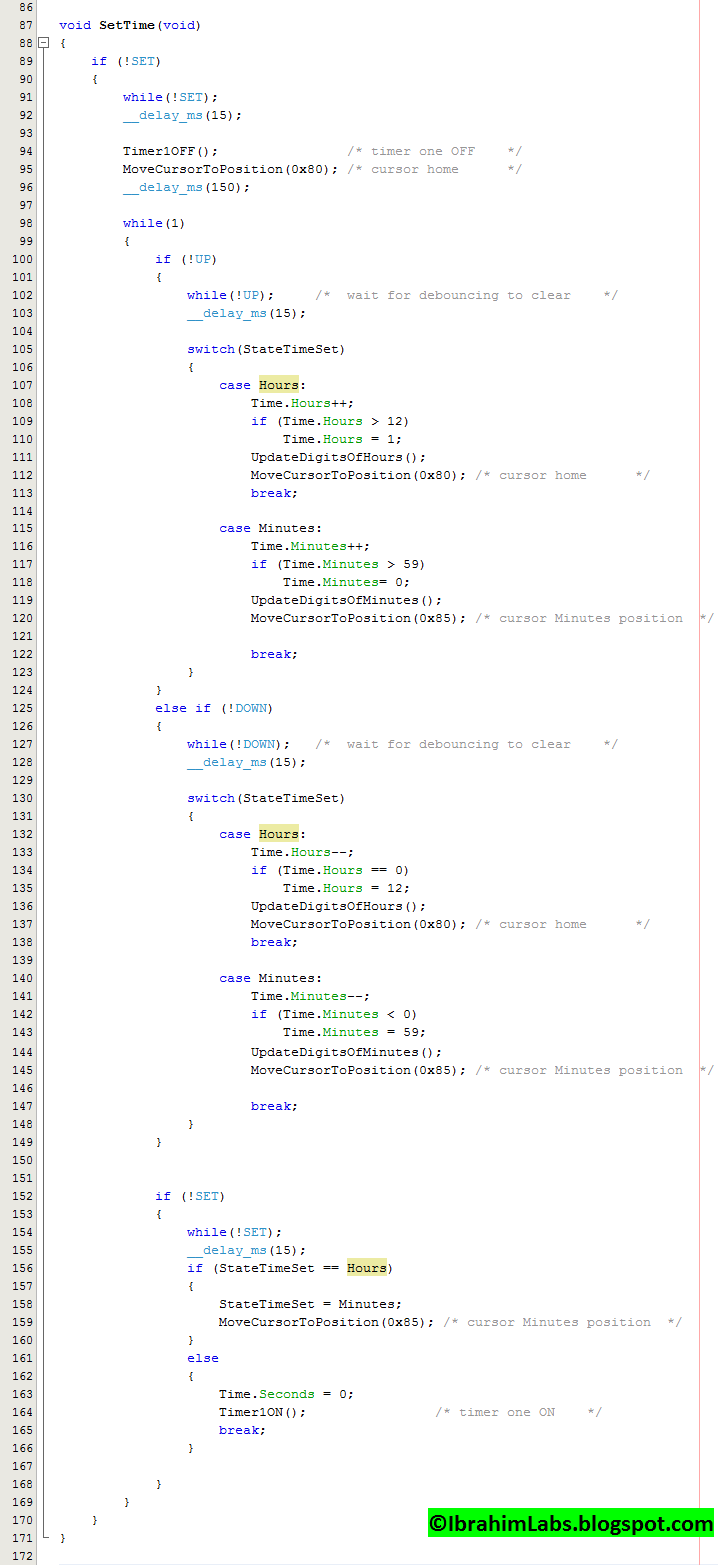Click the 'else if (!DOWN)' statement
Image resolution: width=720 pixels, height=1565 pixels.
(214, 708)
